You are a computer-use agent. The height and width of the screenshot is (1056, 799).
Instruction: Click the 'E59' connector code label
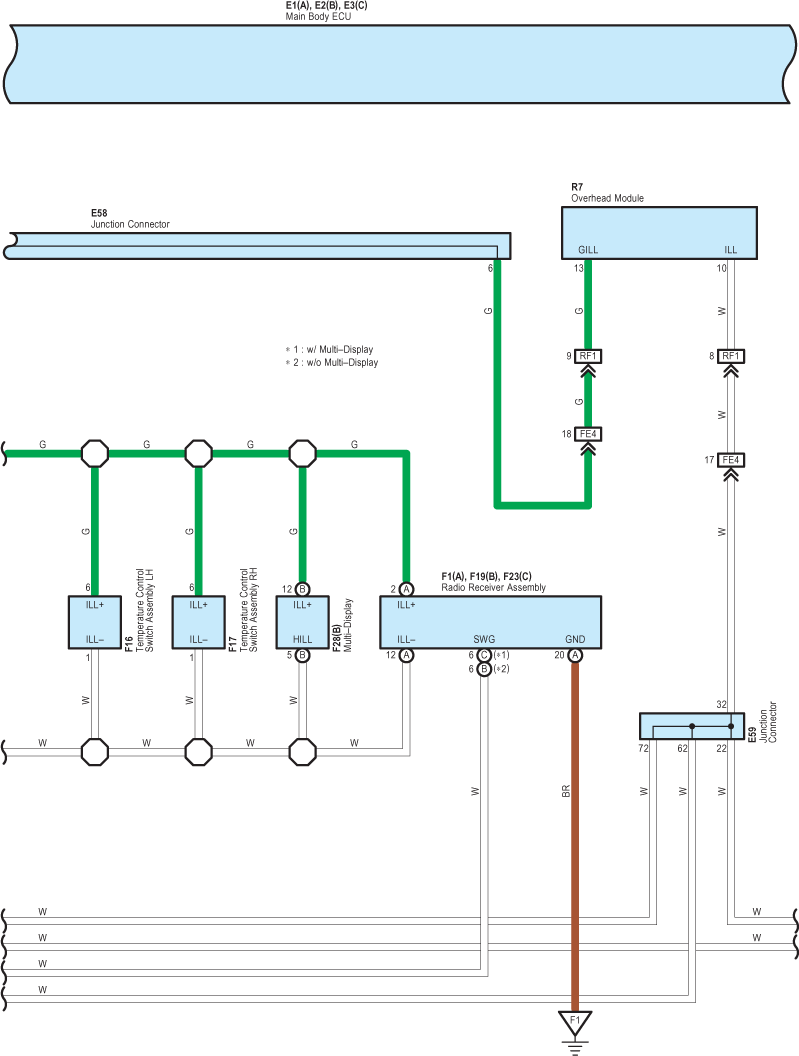(x=752, y=734)
